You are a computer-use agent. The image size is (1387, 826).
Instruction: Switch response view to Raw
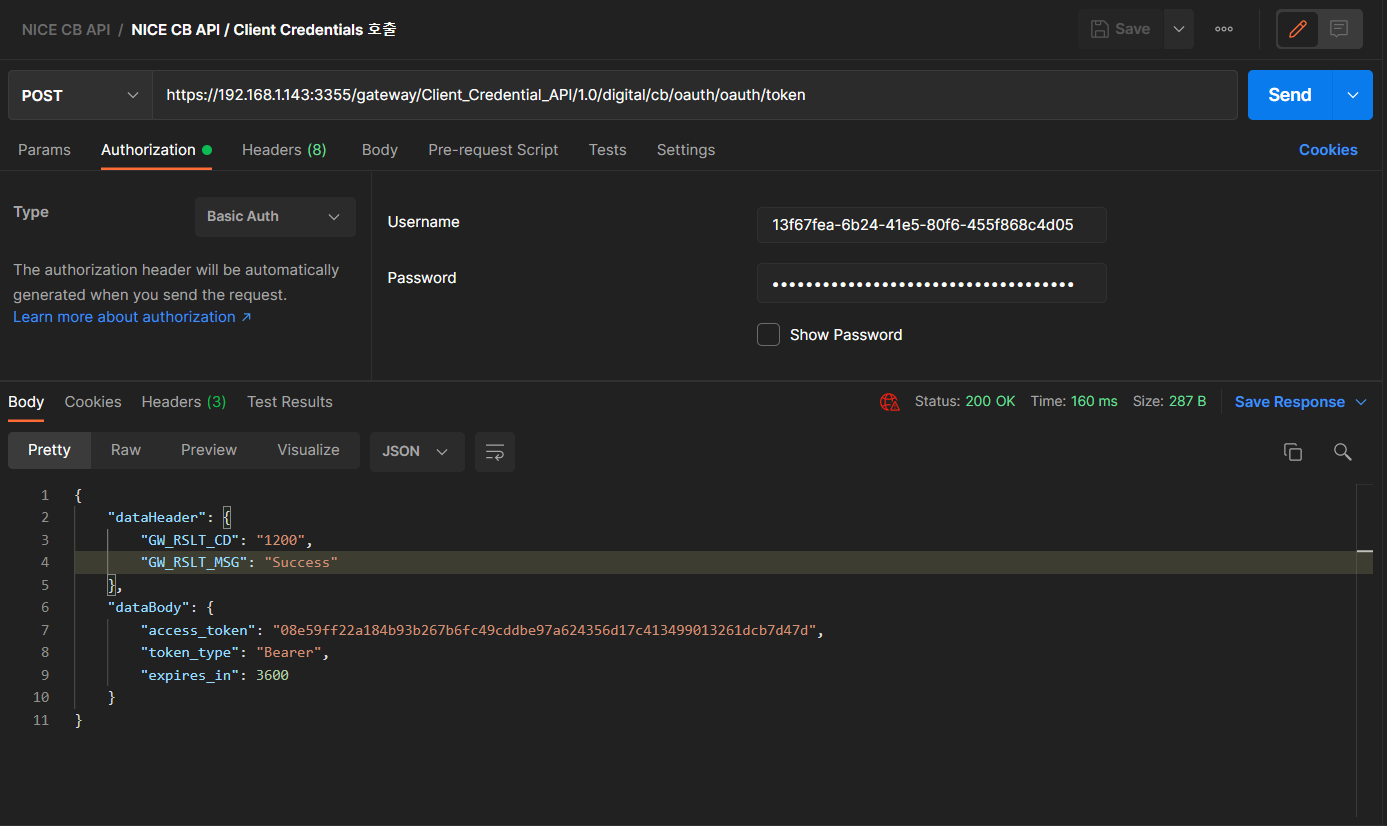pyautogui.click(x=126, y=450)
